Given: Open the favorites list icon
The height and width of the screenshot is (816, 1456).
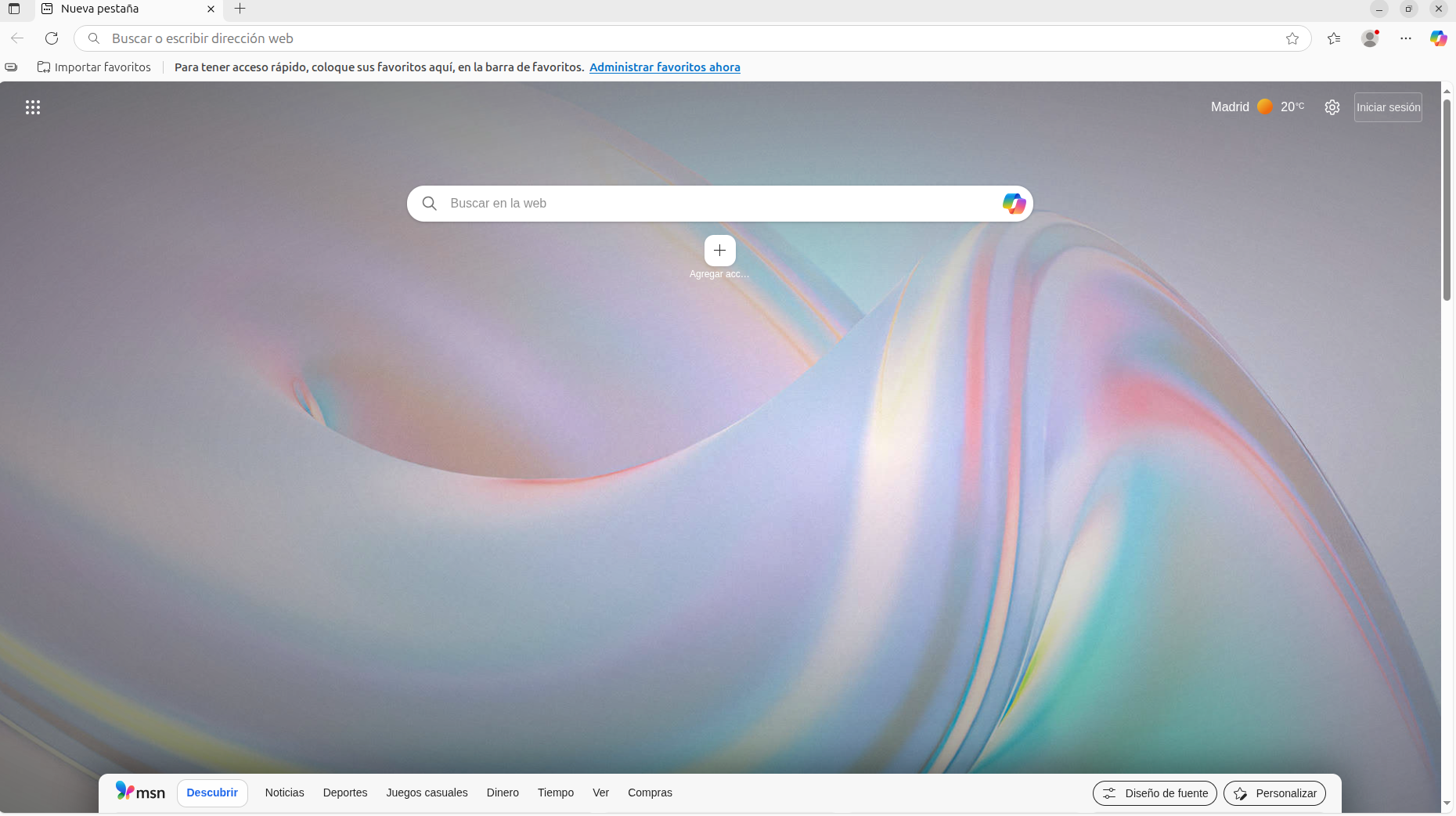Looking at the screenshot, I should point(1334,38).
